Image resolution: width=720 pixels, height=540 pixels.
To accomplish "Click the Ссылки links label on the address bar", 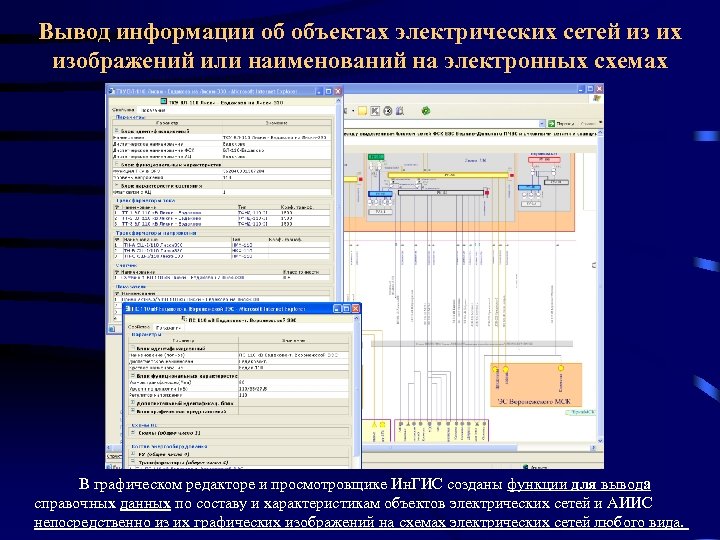I will coord(588,124).
